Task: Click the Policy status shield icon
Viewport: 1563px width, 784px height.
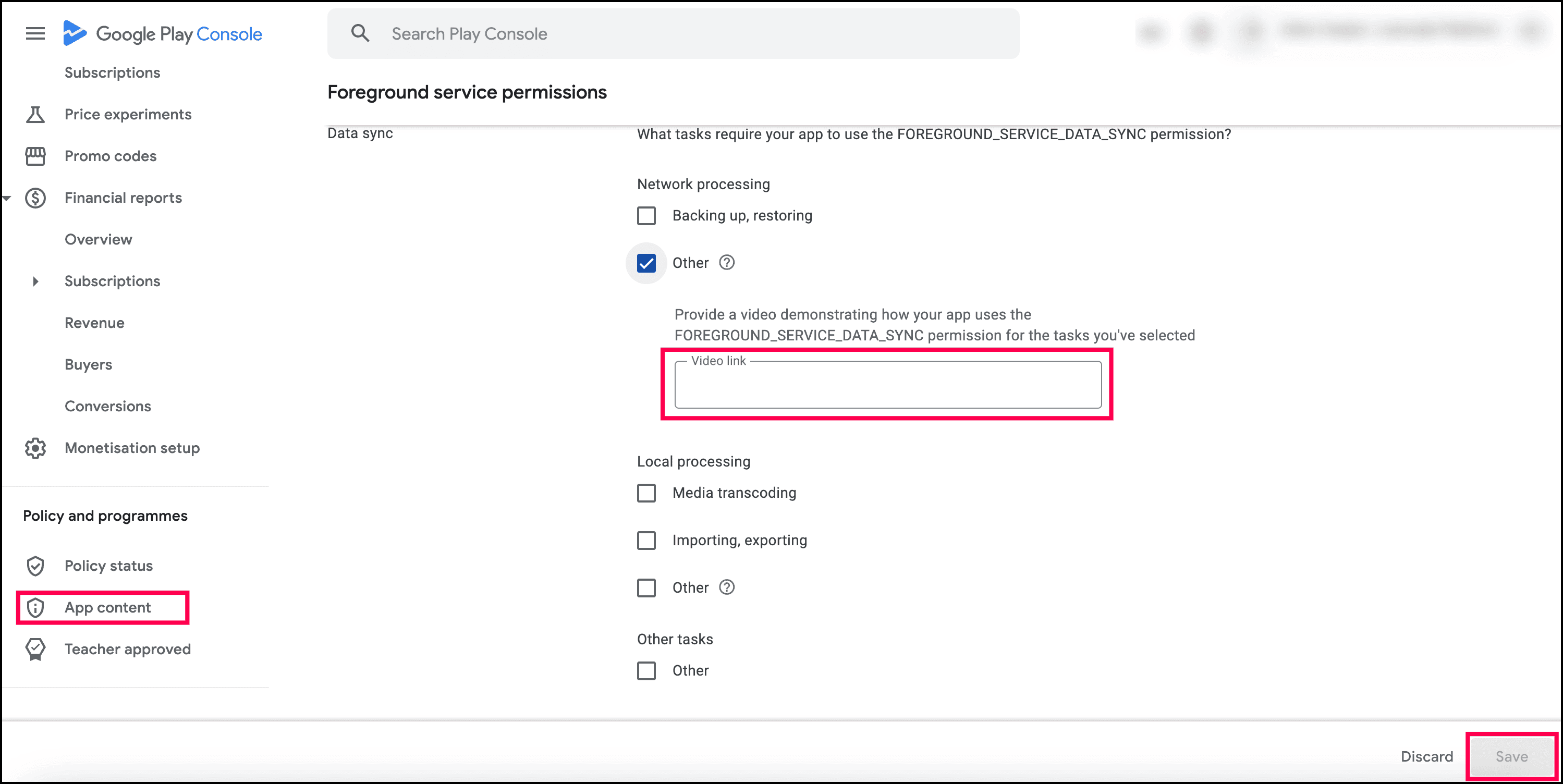Action: click(x=35, y=566)
